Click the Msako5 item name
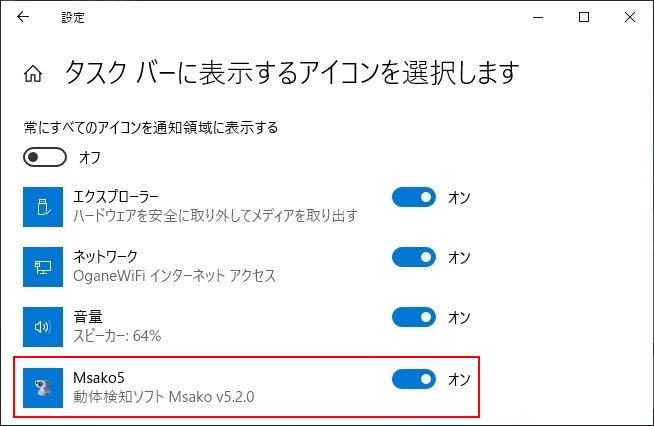This screenshot has height=426, width=654. click(97, 377)
